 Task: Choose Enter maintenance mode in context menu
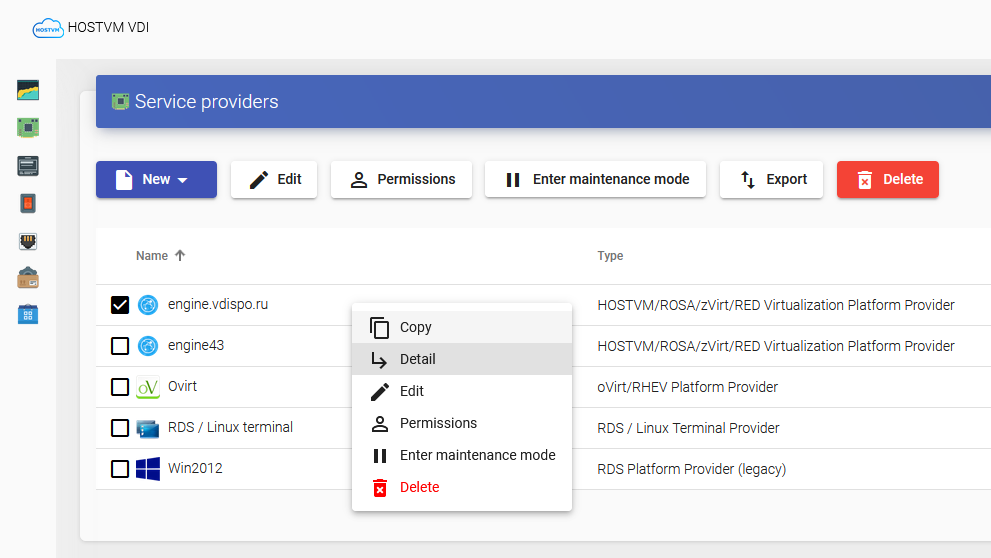pos(462,455)
